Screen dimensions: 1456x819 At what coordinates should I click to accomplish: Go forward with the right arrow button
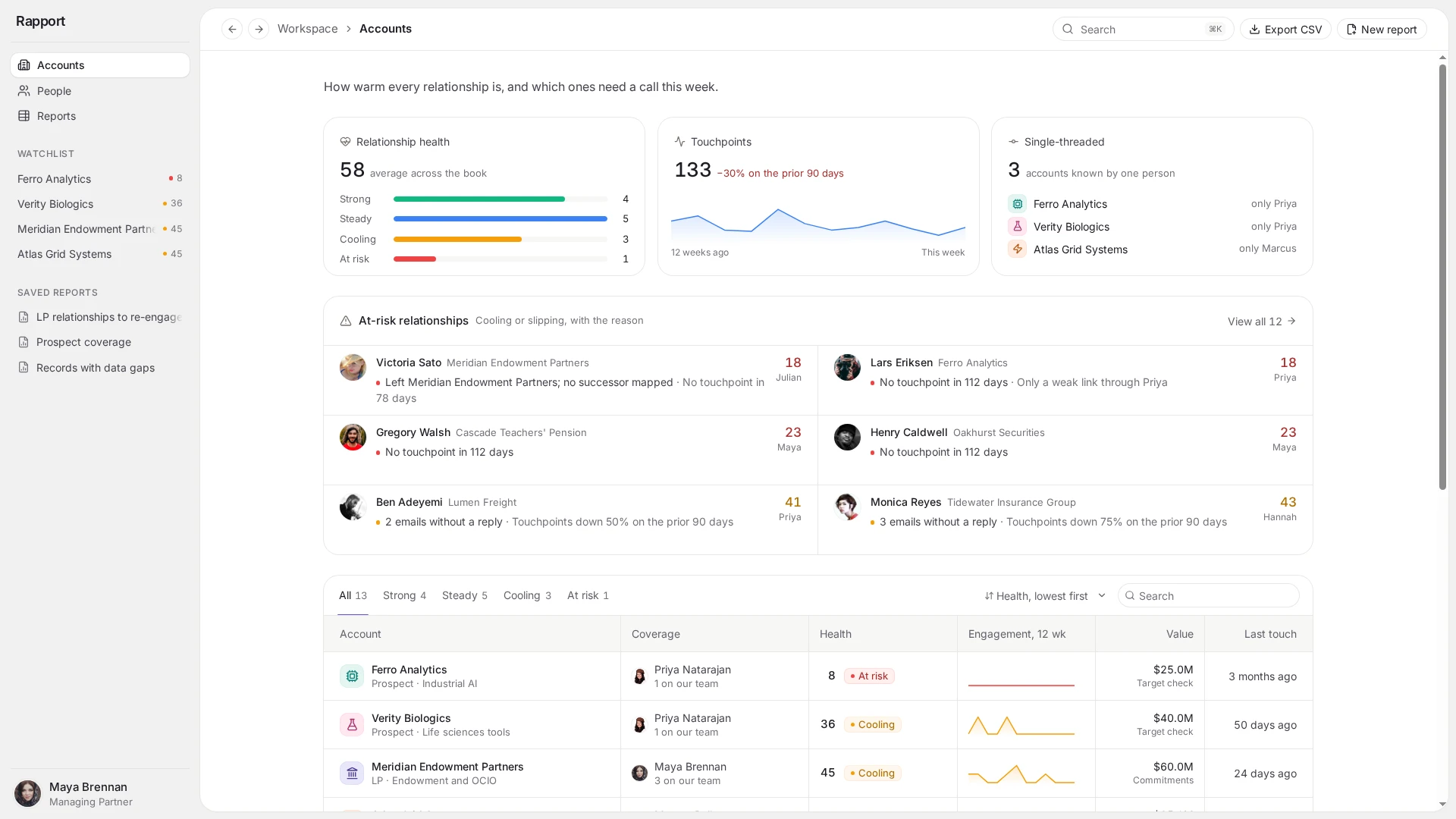click(x=259, y=29)
